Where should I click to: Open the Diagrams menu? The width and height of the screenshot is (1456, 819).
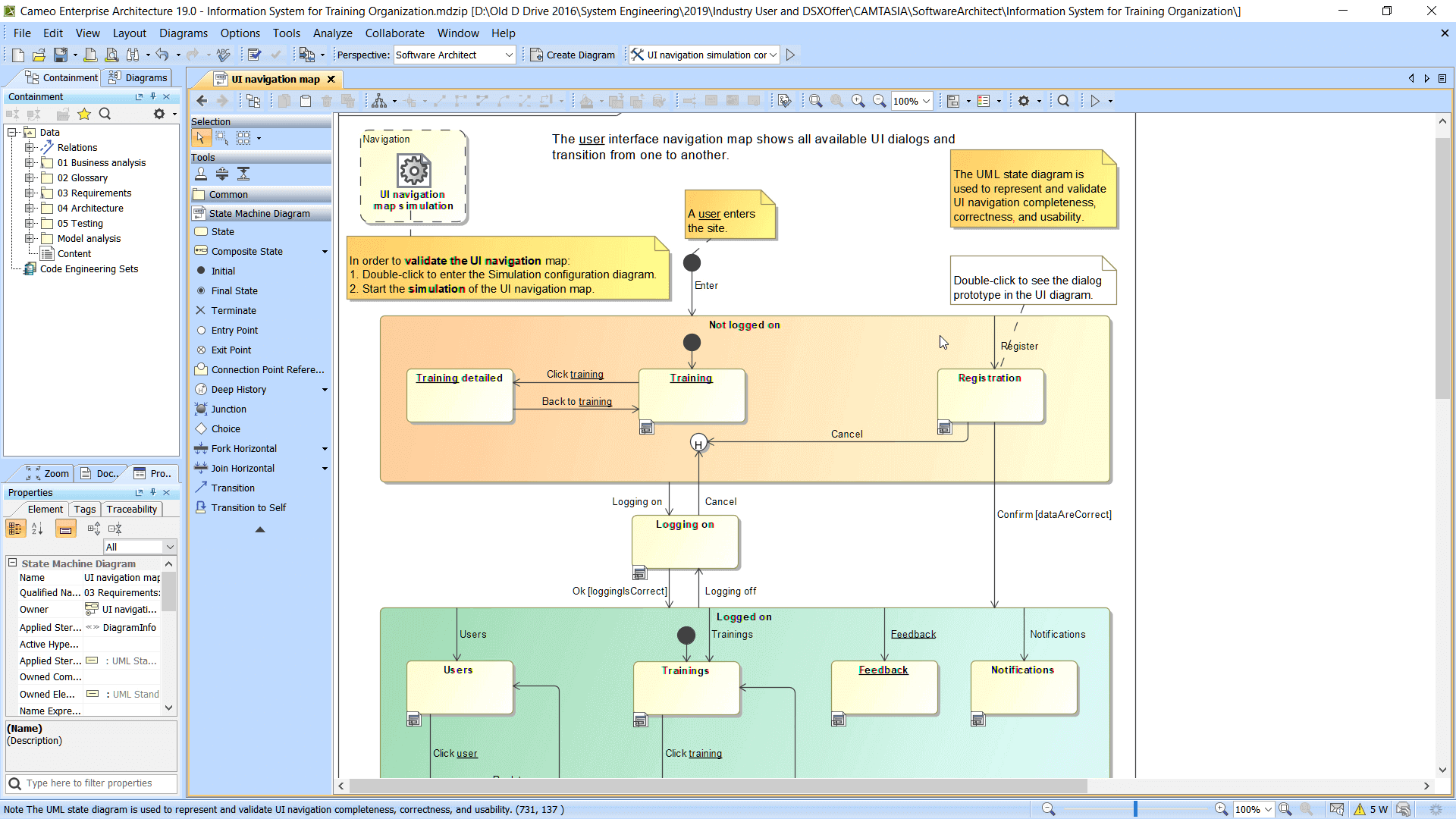[x=183, y=33]
